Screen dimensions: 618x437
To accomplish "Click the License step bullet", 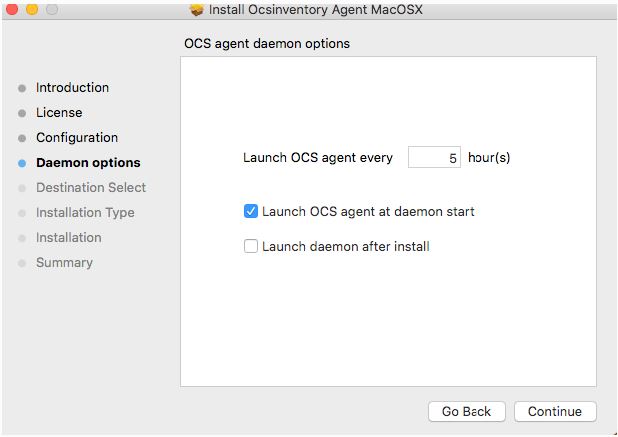I will pos(22,113).
